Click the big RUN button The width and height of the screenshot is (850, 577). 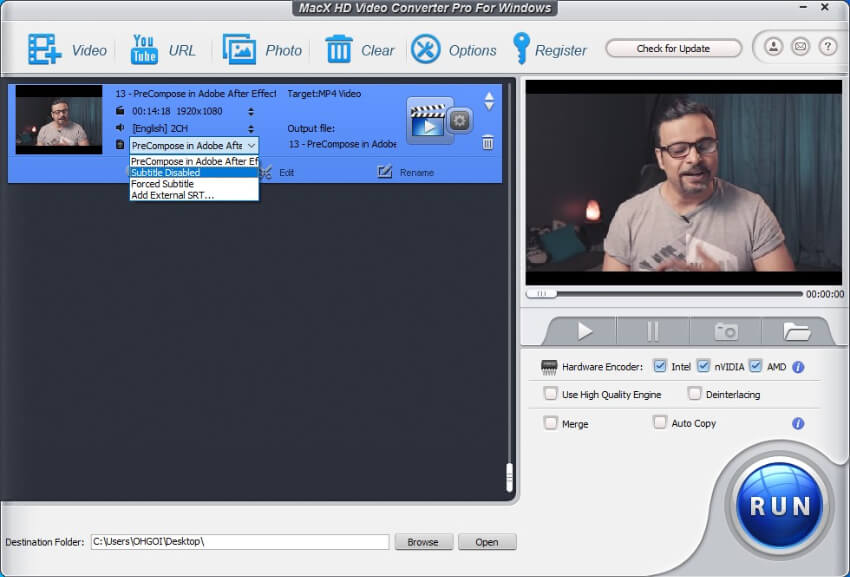click(x=780, y=505)
